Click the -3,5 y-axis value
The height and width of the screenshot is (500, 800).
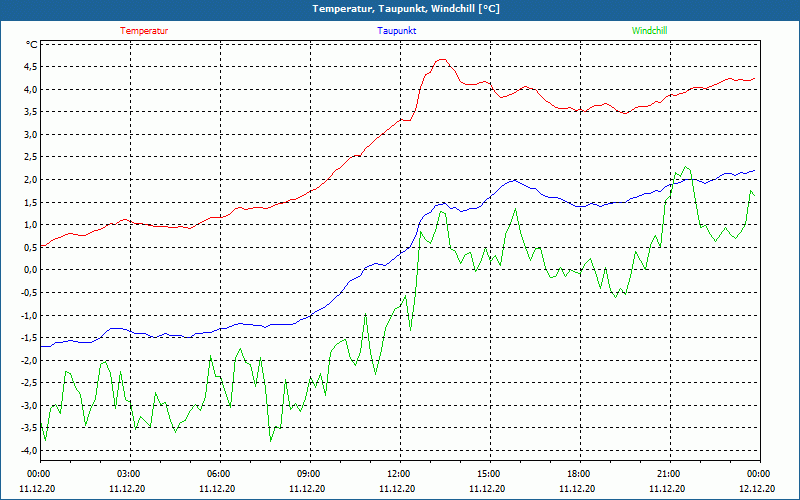point(29,428)
